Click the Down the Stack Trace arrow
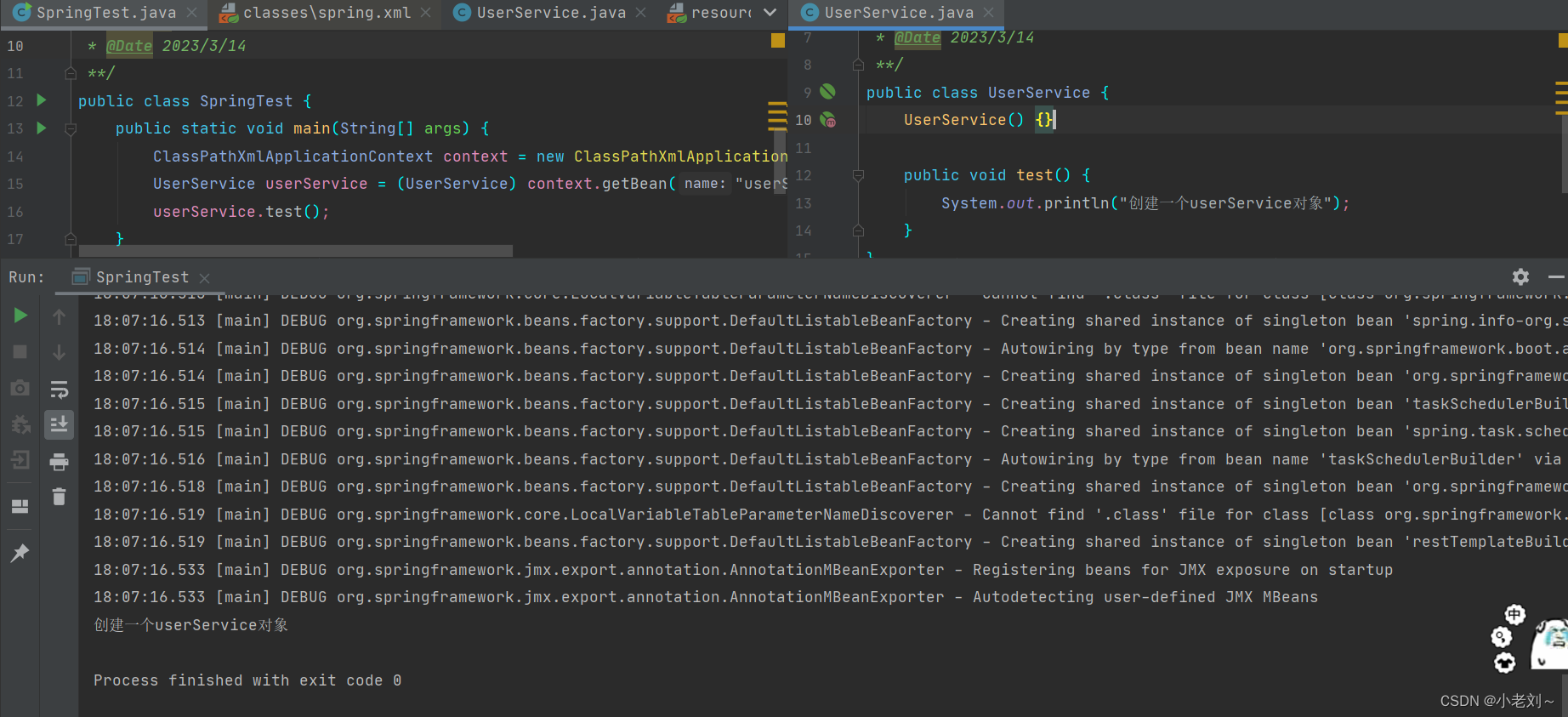1568x717 pixels. [x=59, y=352]
